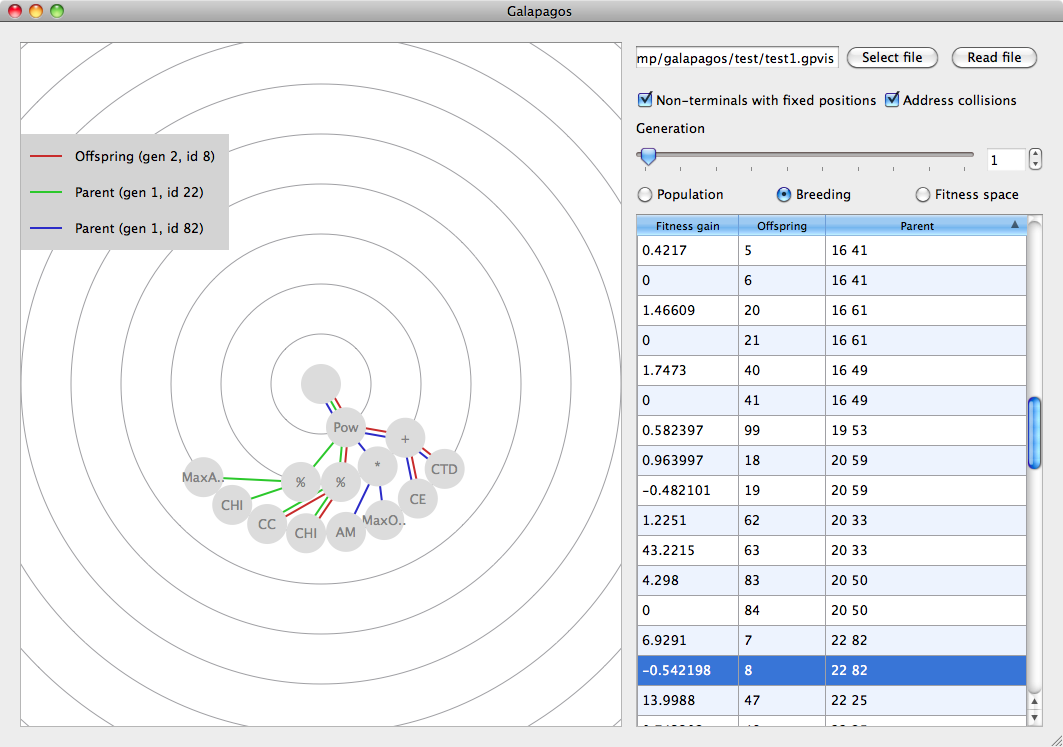The width and height of the screenshot is (1063, 747).
Task: Click the file path input field
Action: (x=737, y=59)
